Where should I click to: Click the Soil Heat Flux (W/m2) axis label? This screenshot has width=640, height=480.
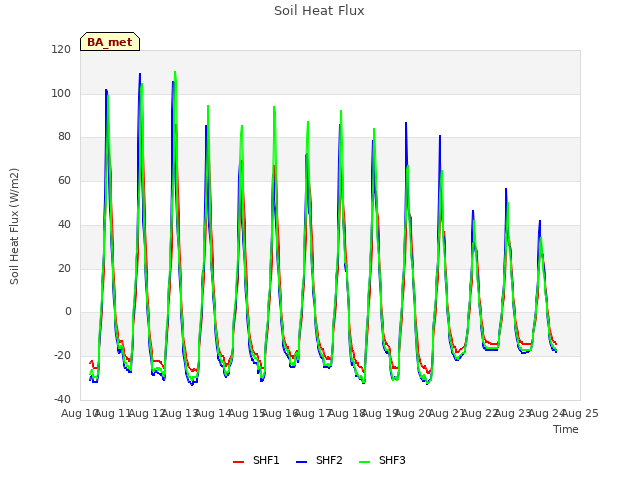[x=14, y=226]
